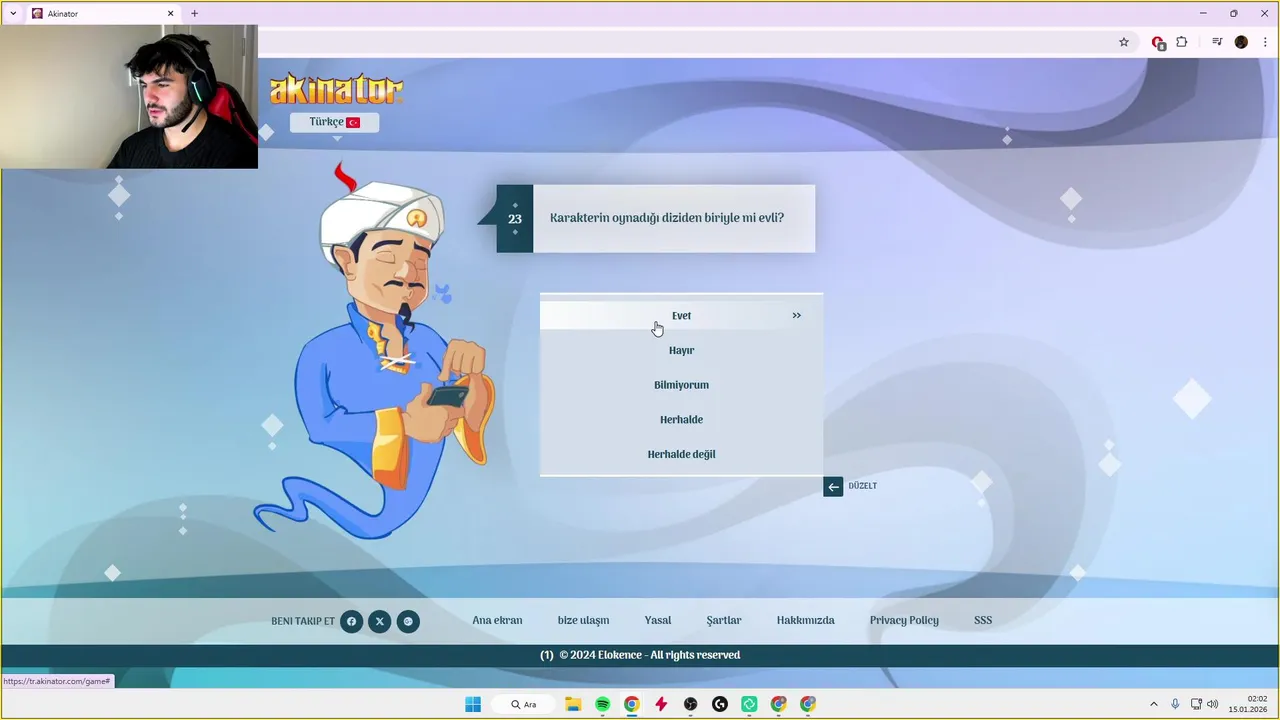Open Akinator's Facebook page icon
The height and width of the screenshot is (720, 1280).
[351, 621]
